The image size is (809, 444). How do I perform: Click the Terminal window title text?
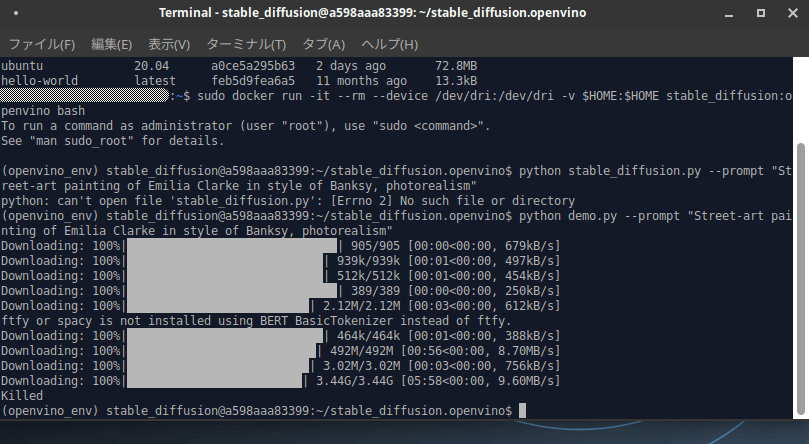(x=373, y=13)
